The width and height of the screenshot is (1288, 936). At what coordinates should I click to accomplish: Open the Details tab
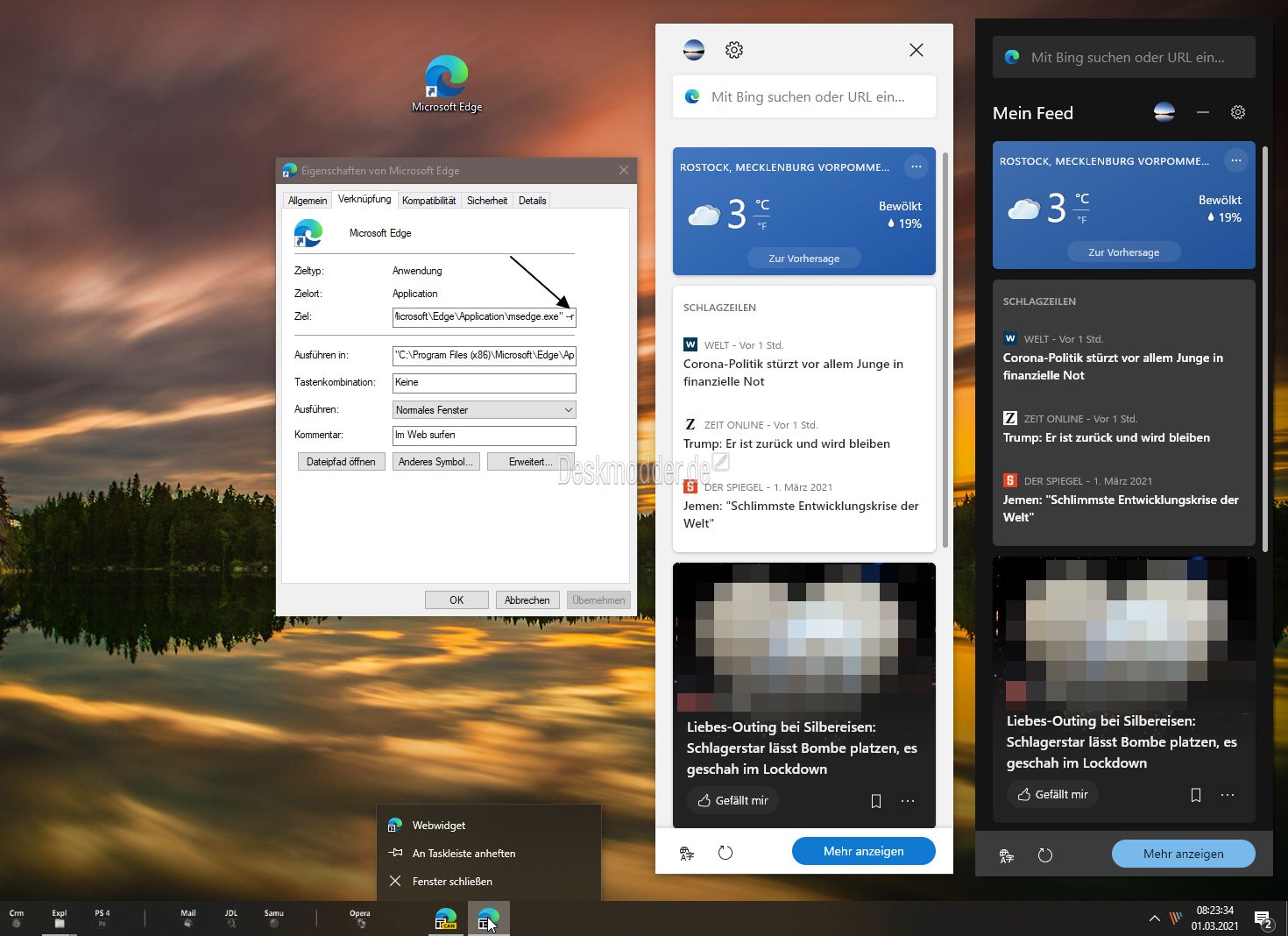(532, 201)
